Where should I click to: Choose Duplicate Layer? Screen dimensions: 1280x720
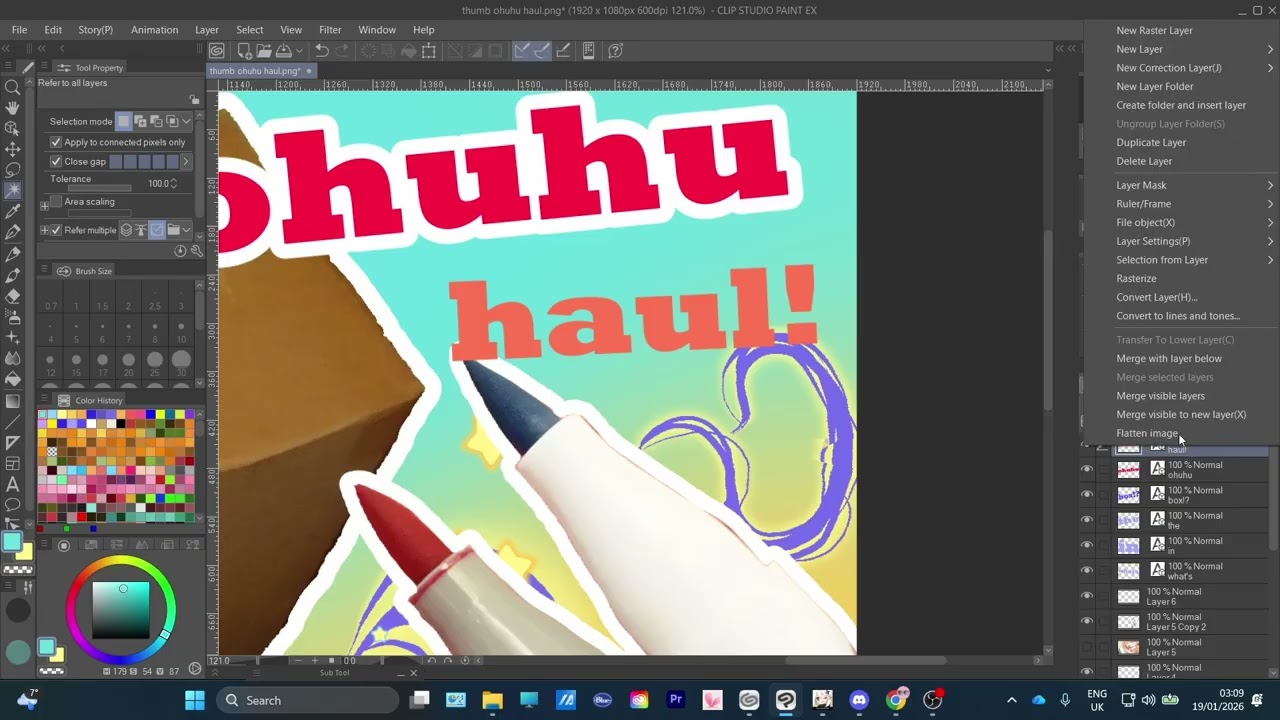tap(1151, 142)
